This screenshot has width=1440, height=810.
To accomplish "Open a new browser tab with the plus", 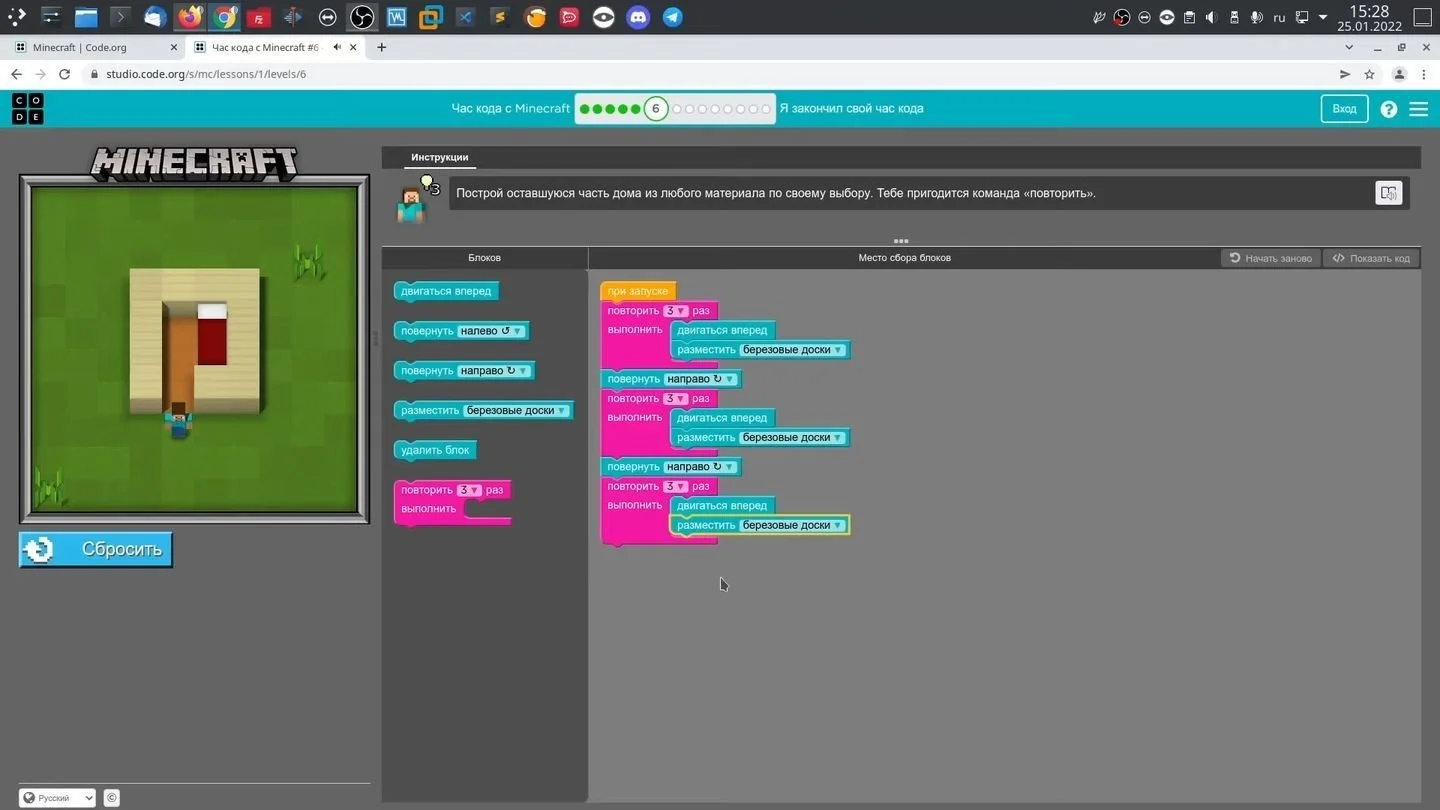I will (x=381, y=47).
